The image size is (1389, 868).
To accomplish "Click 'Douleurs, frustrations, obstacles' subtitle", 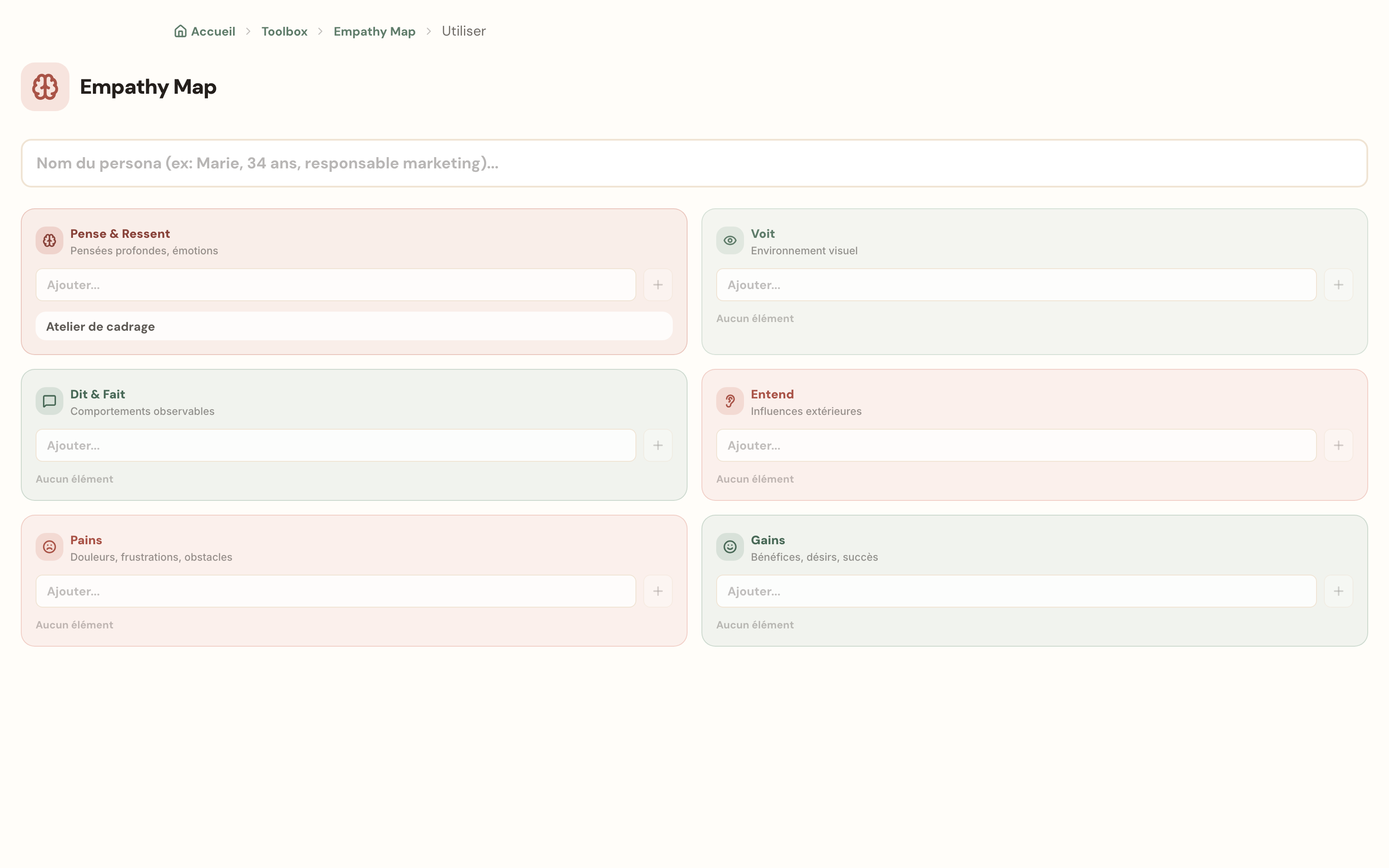I will (151, 557).
